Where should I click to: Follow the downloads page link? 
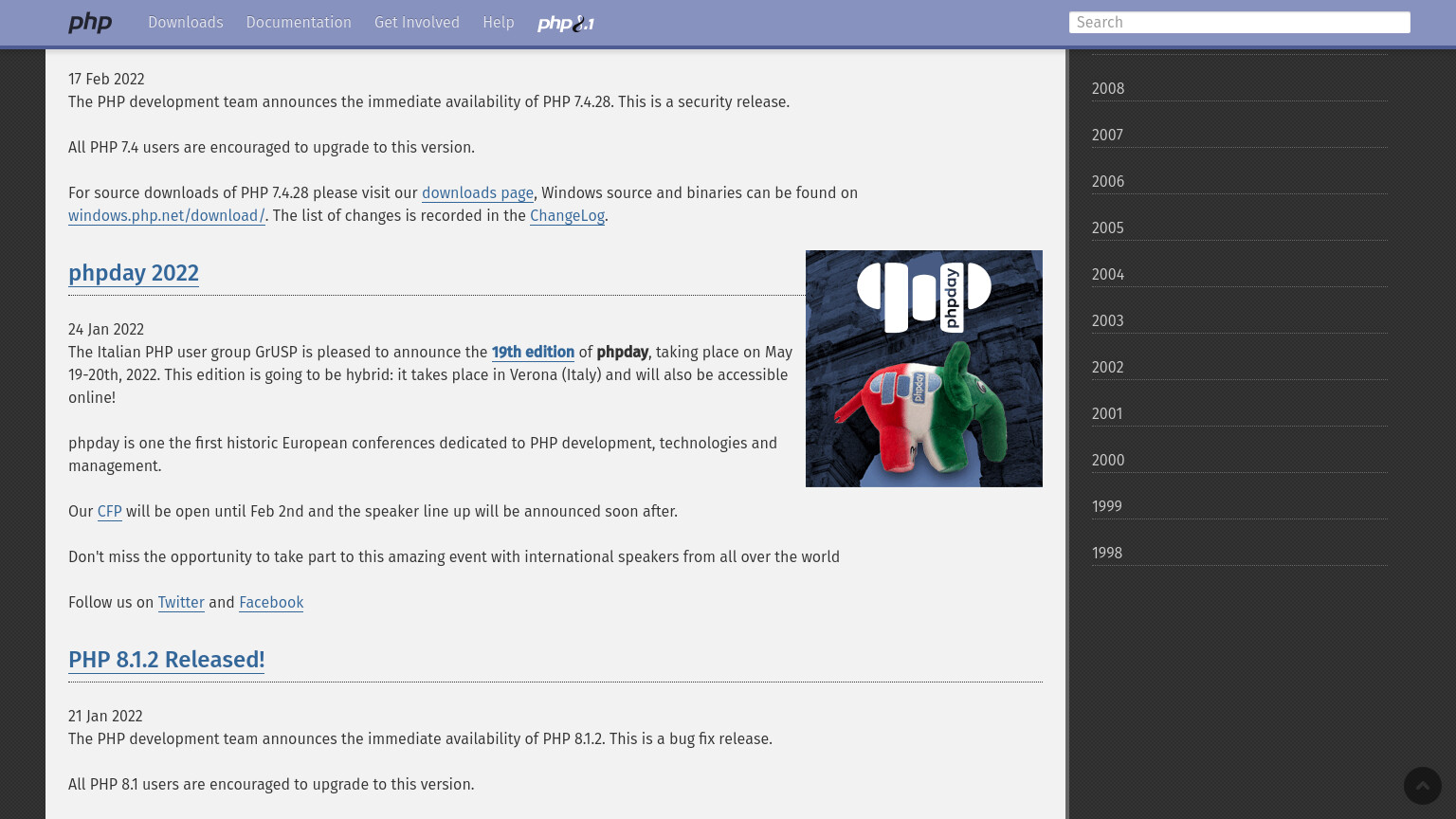[478, 193]
